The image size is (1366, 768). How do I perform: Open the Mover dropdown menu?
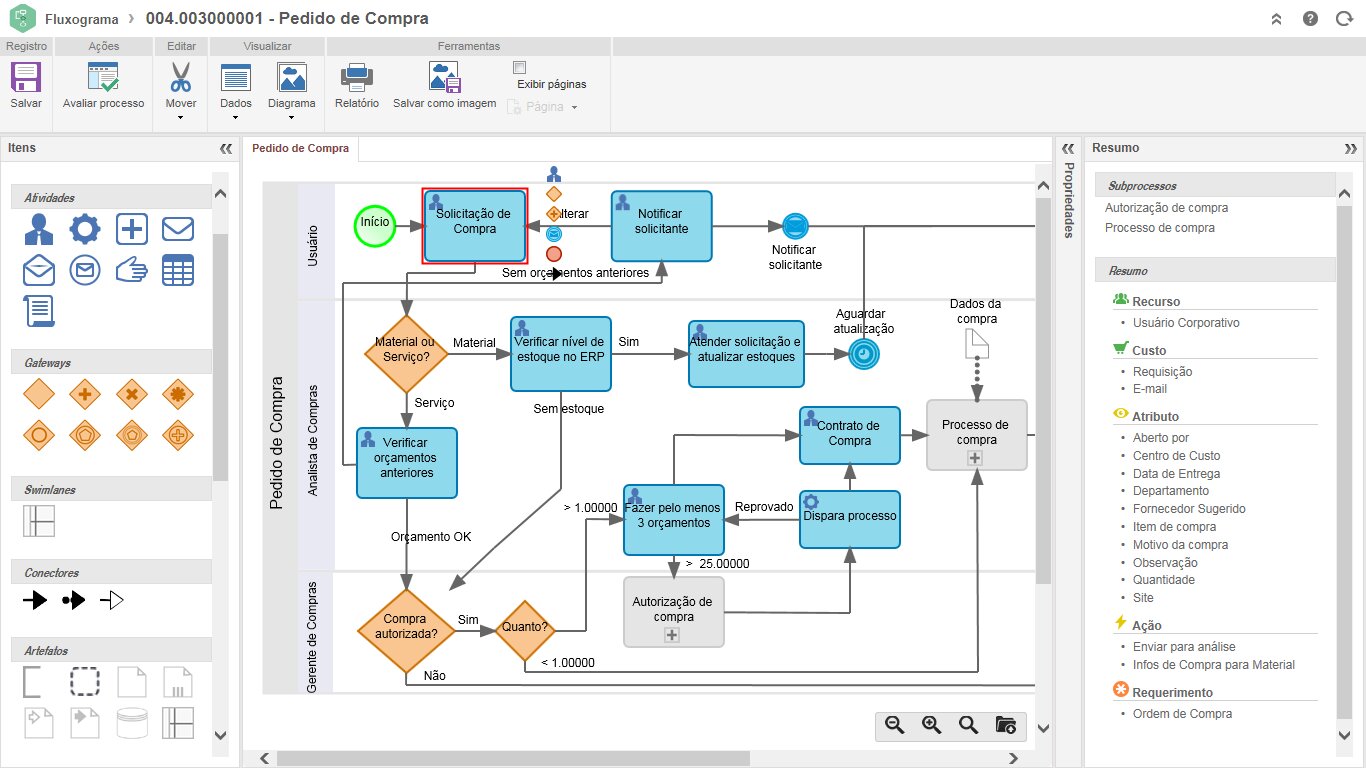(181, 117)
